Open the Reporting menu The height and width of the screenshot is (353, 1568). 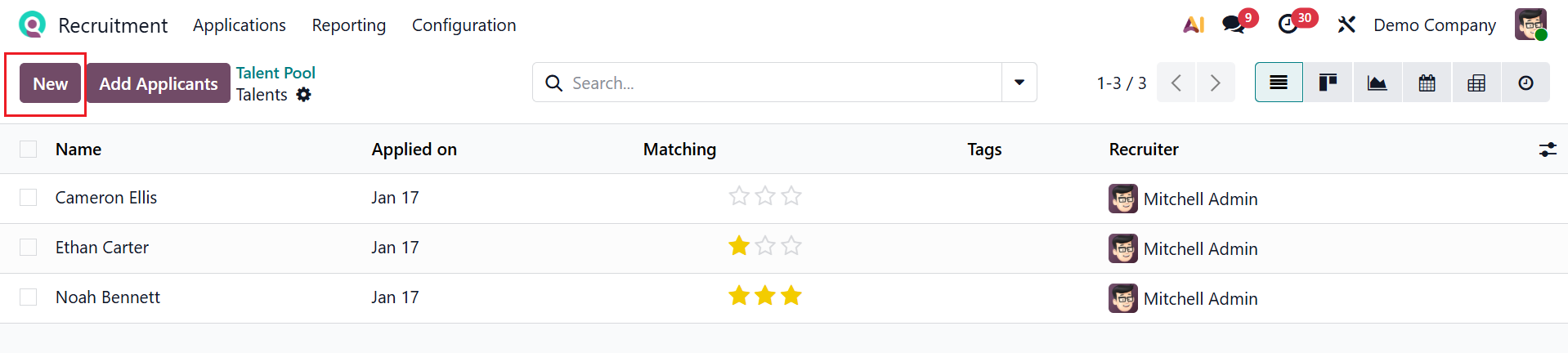(x=349, y=25)
